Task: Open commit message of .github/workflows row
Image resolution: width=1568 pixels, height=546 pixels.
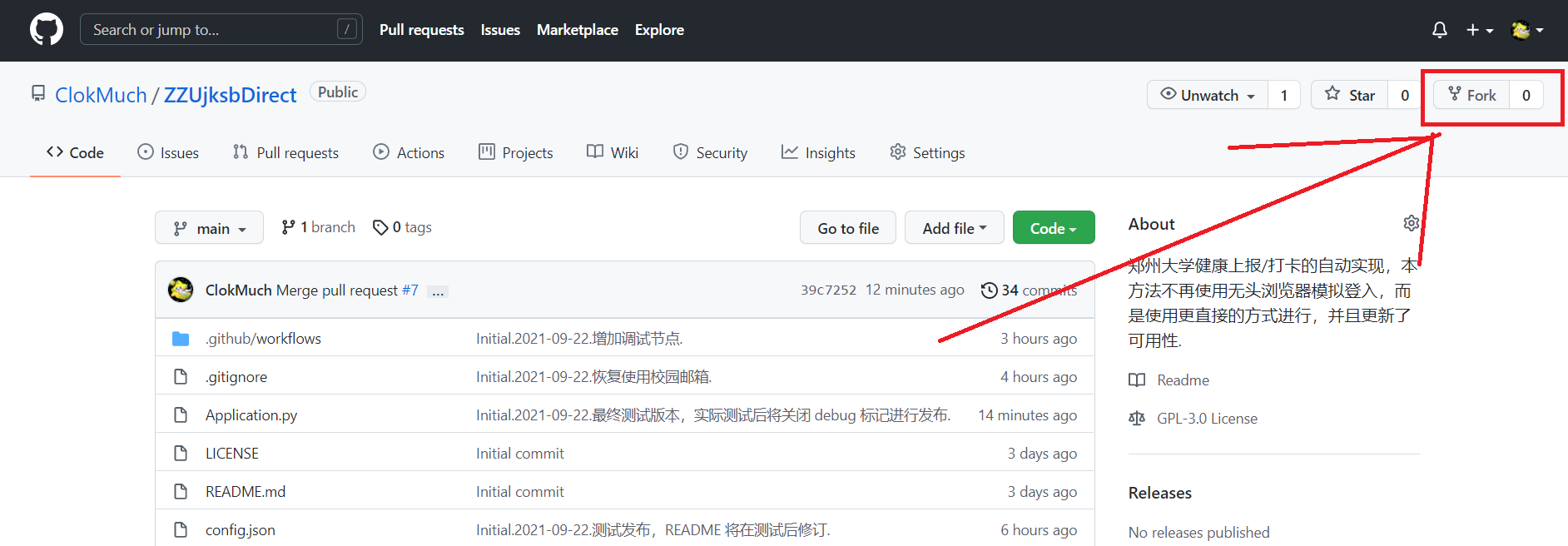Action: (579, 338)
